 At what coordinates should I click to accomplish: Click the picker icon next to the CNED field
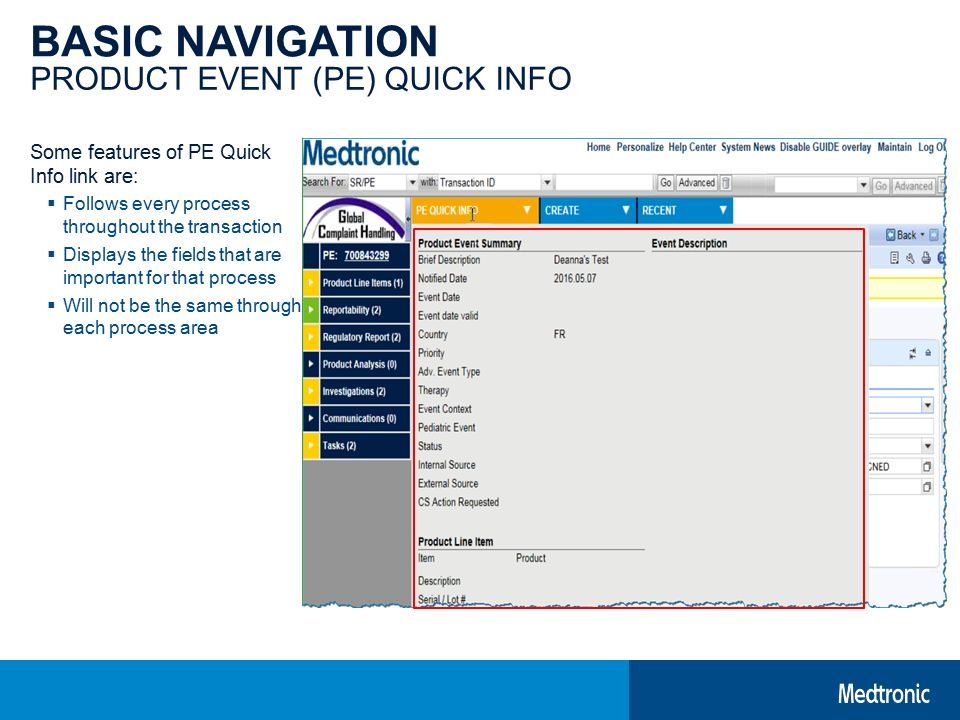point(927,467)
